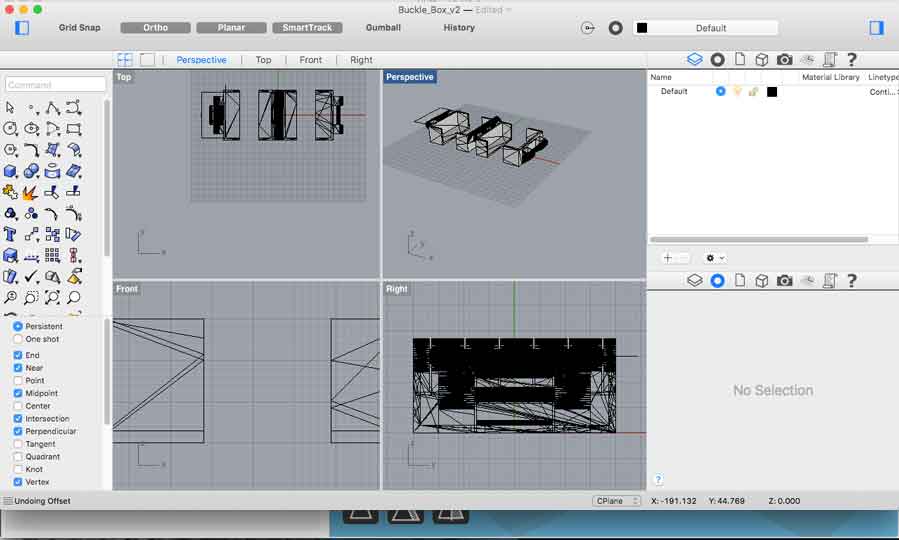899x540 pixels.
Task: Choose the Point tool in toolbar
Action: click(32, 108)
